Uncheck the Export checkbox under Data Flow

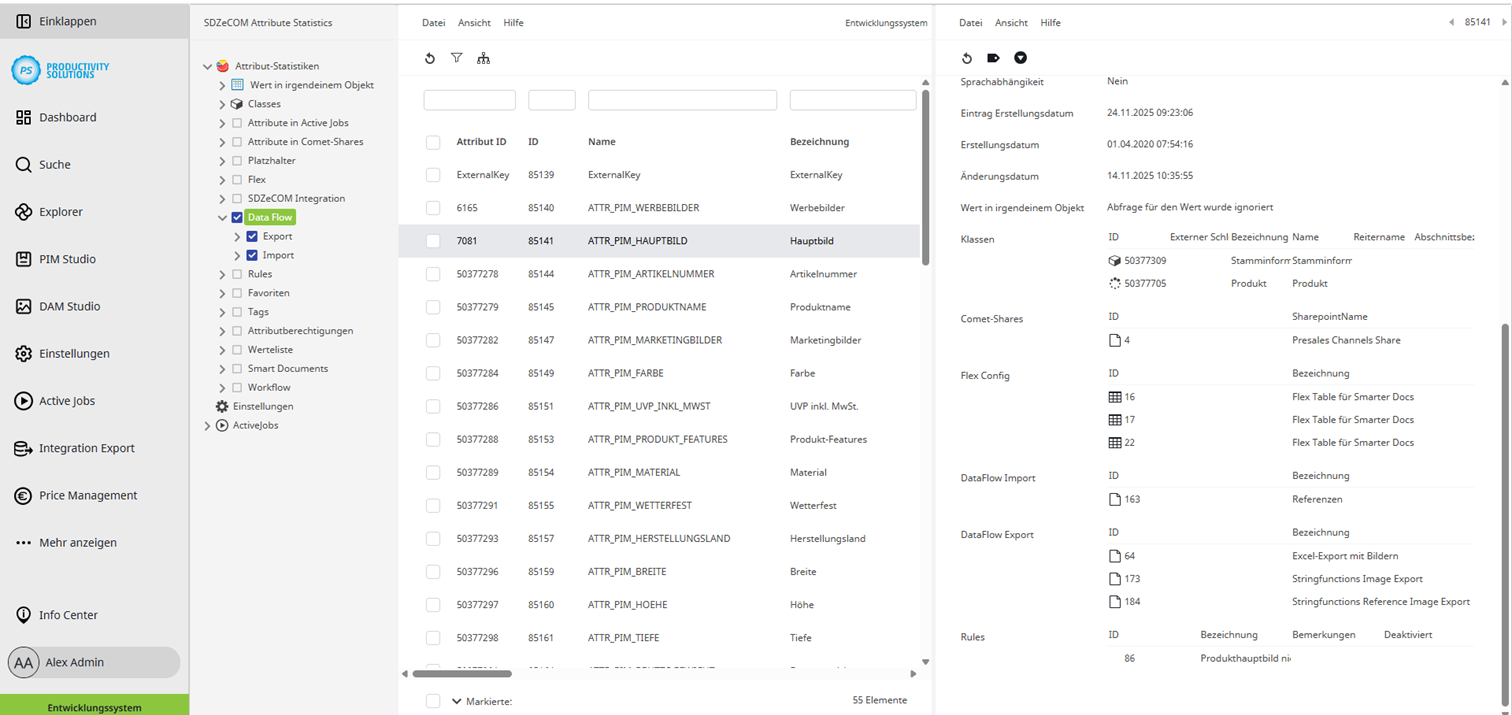[252, 236]
